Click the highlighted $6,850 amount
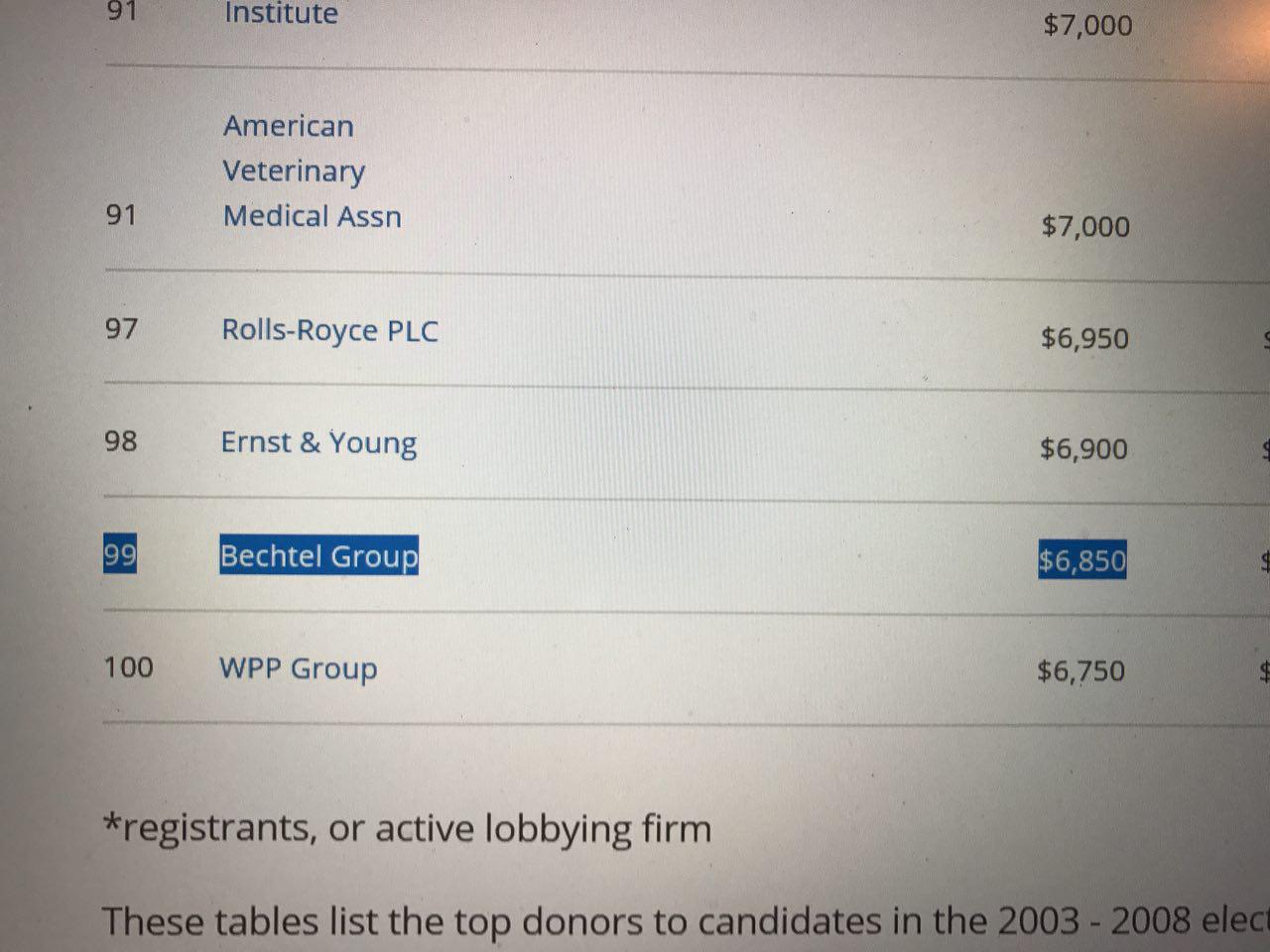1270x952 pixels. (1081, 561)
